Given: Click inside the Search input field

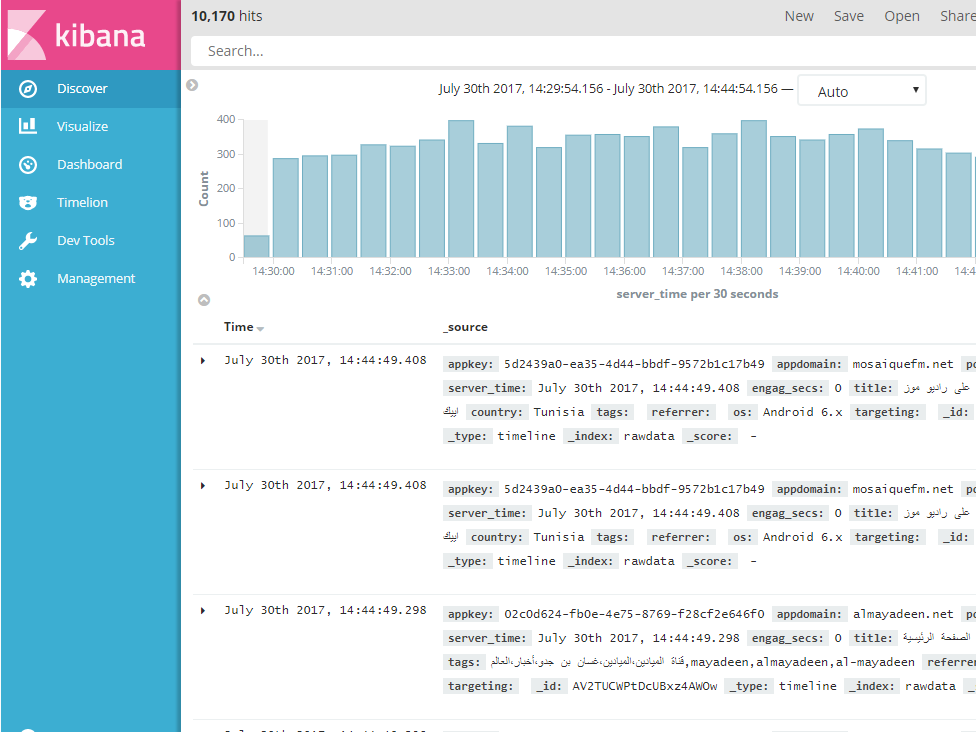Looking at the screenshot, I should click(x=500, y=50).
